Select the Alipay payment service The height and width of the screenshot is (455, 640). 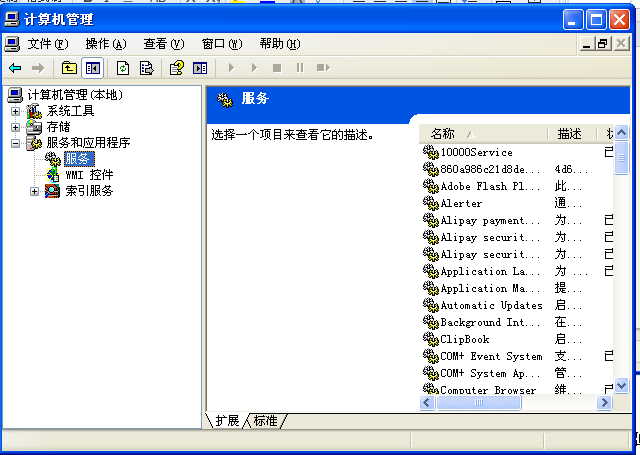coord(490,220)
